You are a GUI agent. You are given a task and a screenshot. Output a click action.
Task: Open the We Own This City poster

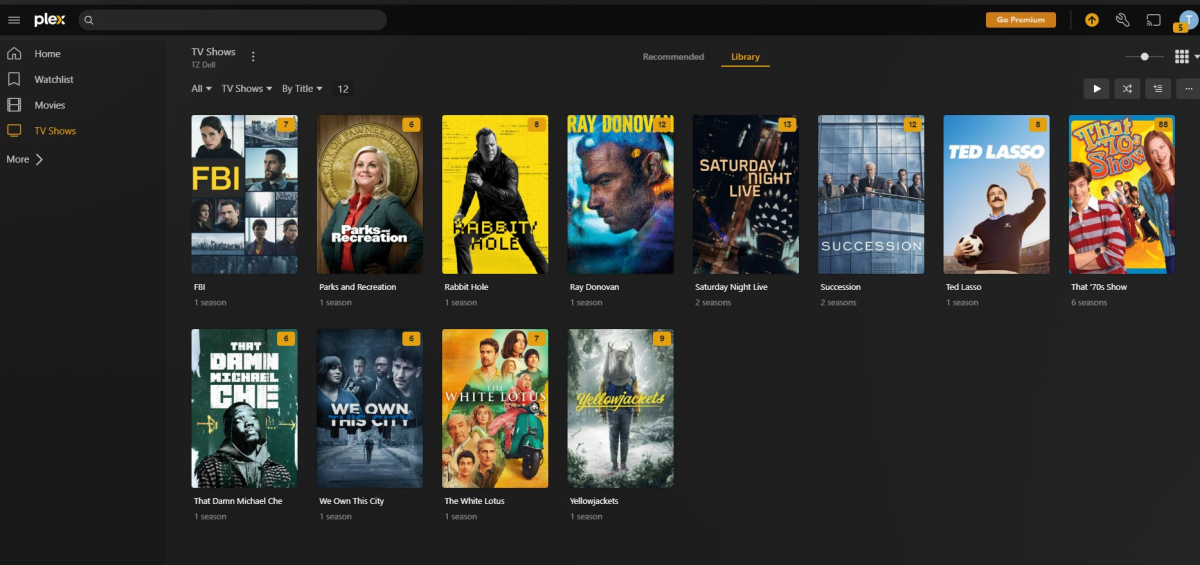370,408
